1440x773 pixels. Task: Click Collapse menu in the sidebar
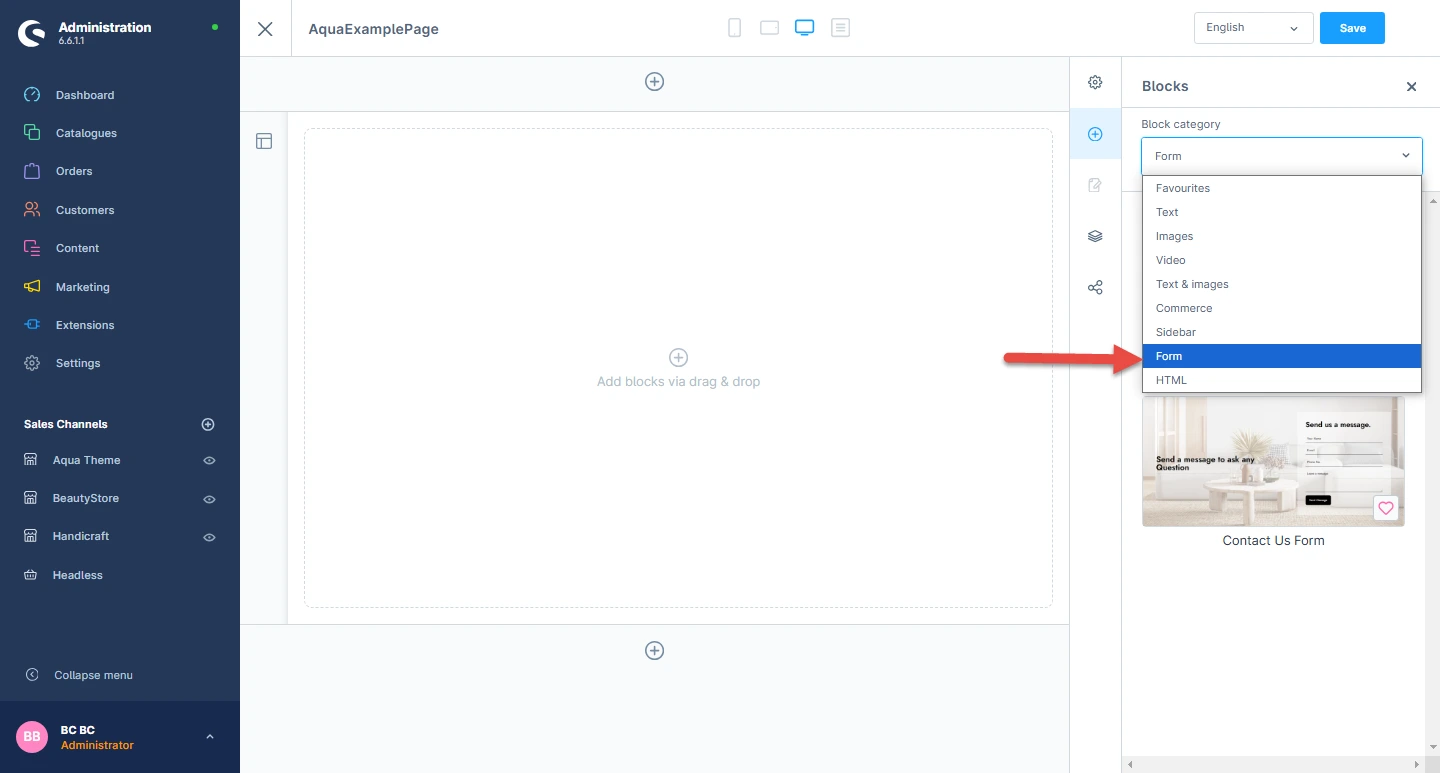pos(93,675)
